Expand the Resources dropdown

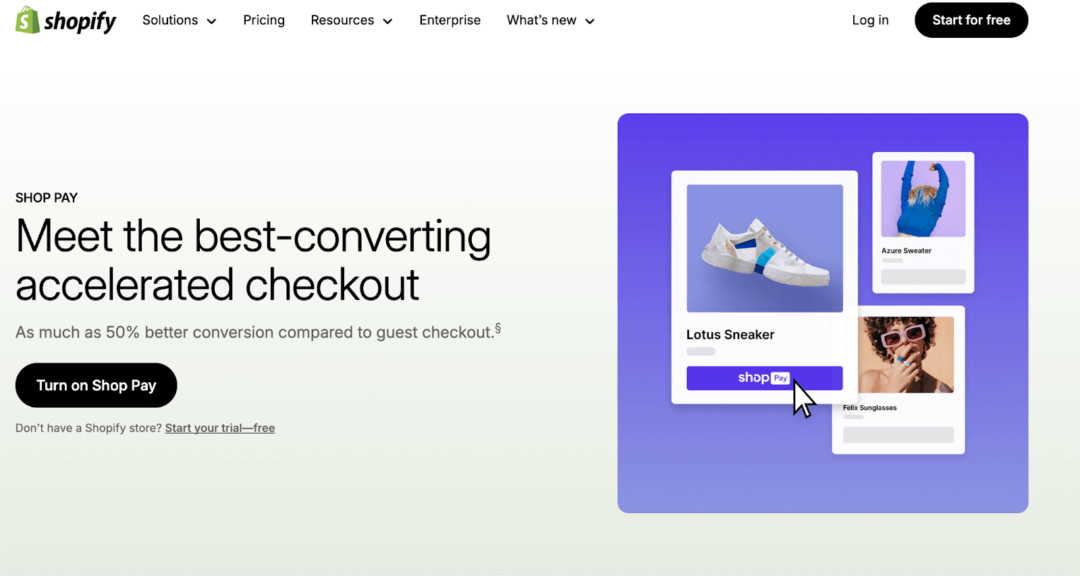tap(351, 19)
